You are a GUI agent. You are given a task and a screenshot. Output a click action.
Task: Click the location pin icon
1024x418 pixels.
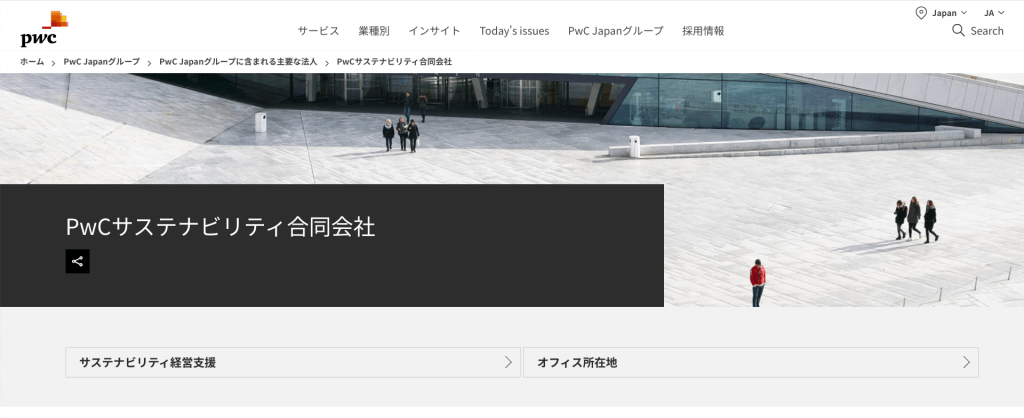pyautogui.click(x=921, y=13)
